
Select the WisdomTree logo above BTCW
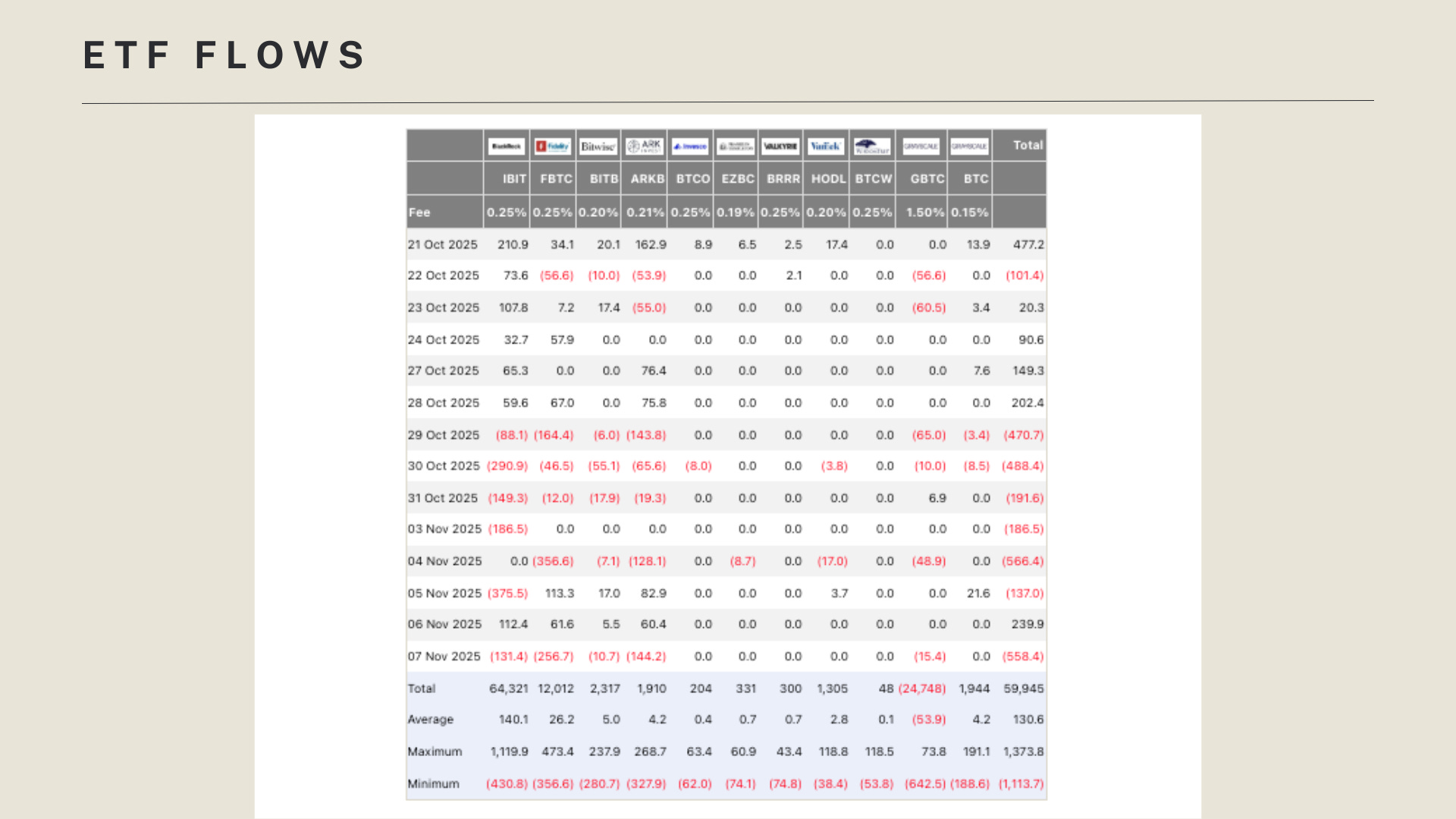click(872, 146)
